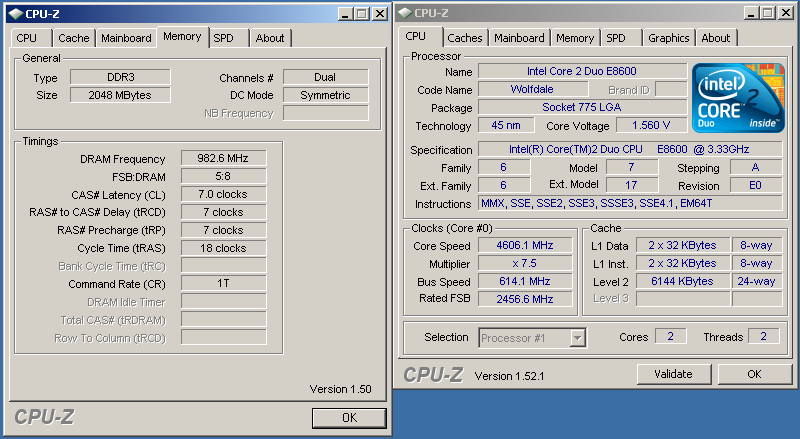Click the Symmetric DC Mode field
800x439 pixels.
point(326,95)
